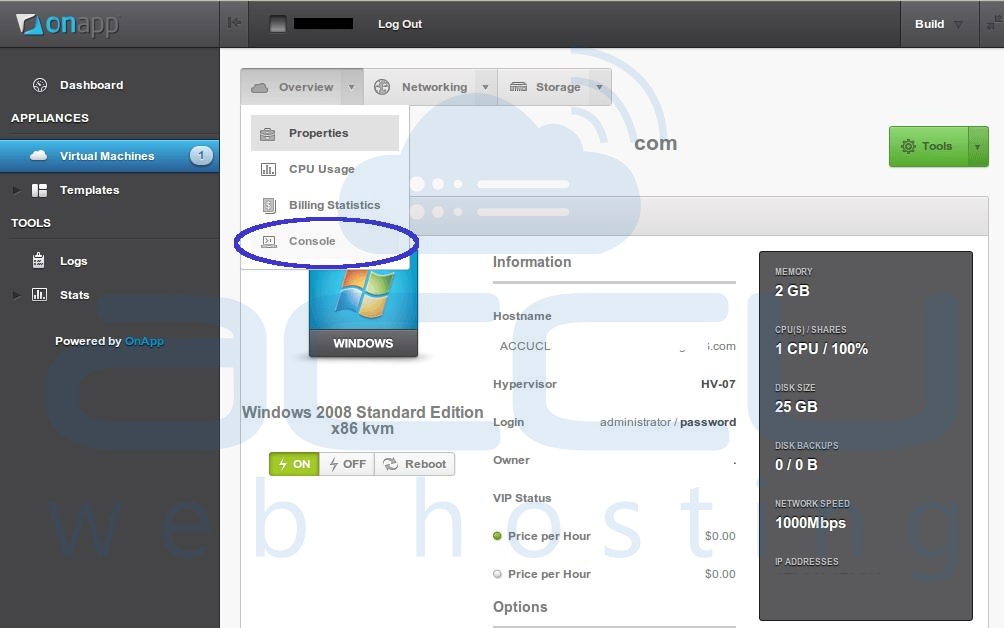Switch to the Networking tab
The height and width of the screenshot is (628, 1004).
[431, 87]
